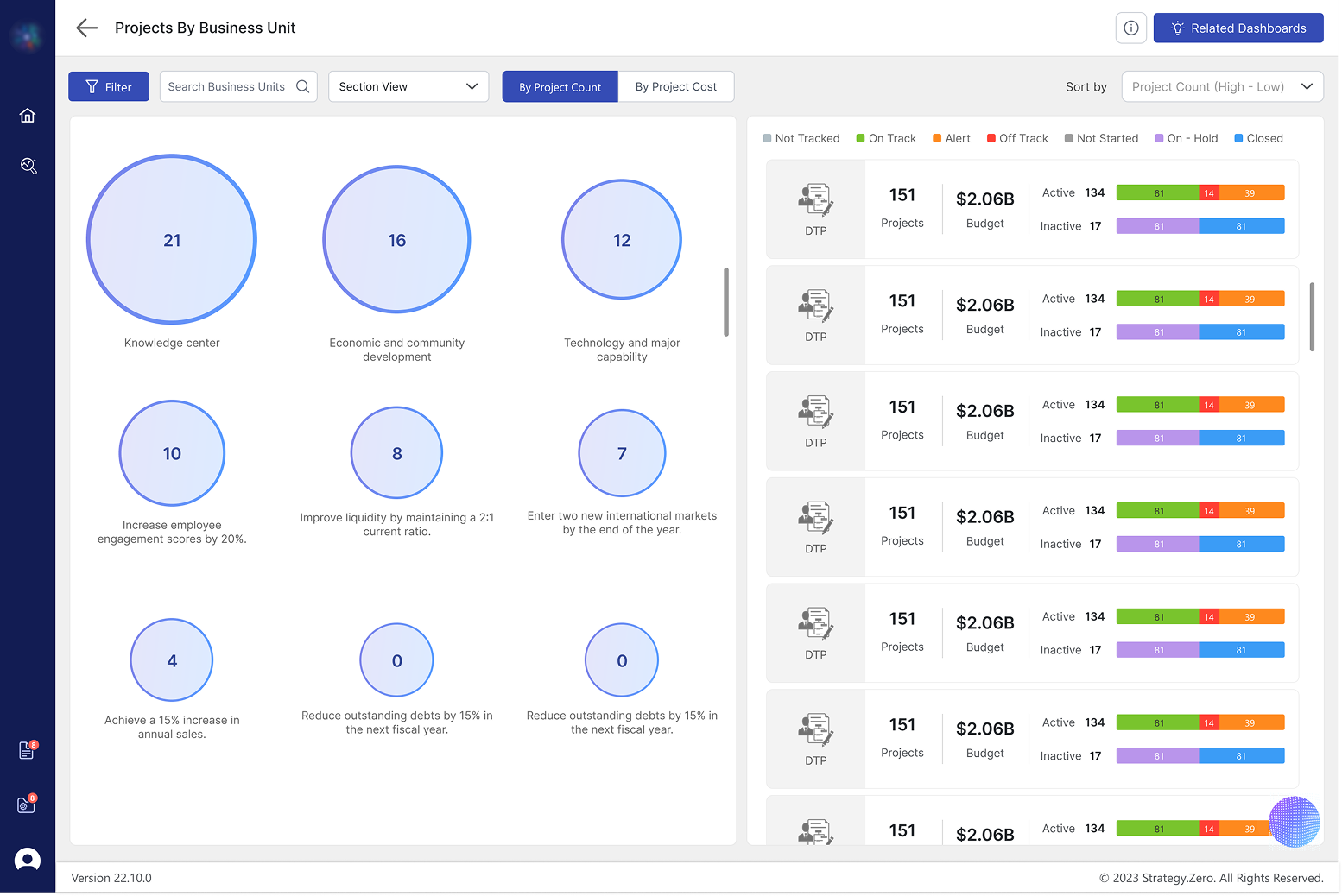1342x896 pixels.
Task: Go to Home in the sidebar
Action: click(x=28, y=116)
